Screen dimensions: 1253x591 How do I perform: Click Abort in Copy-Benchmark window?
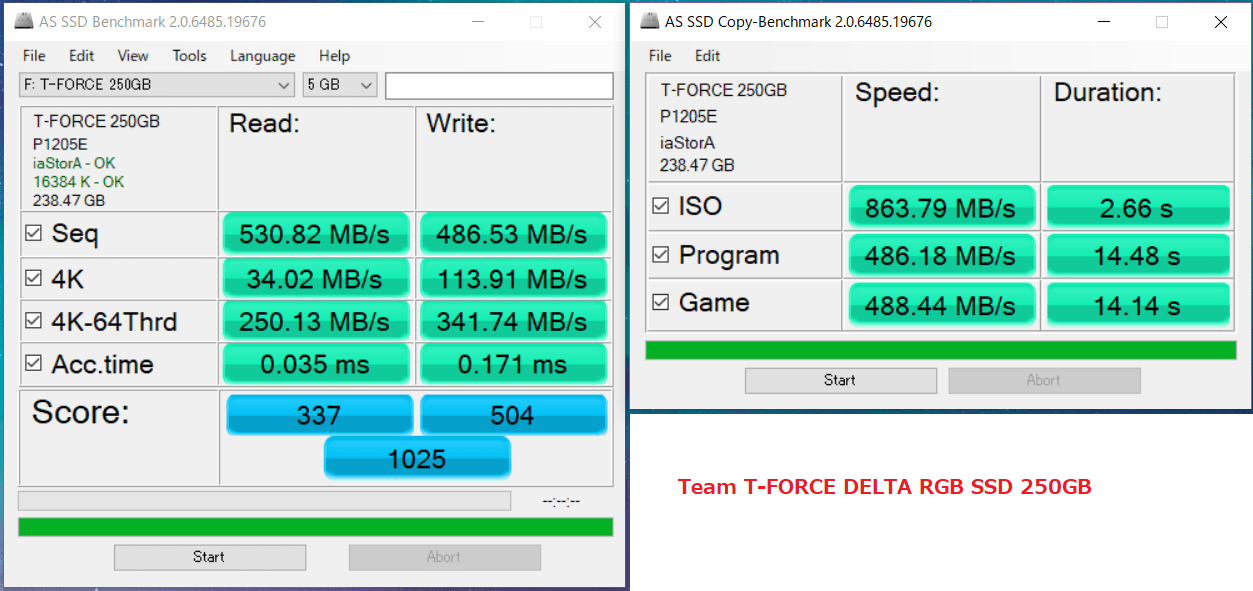1044,380
